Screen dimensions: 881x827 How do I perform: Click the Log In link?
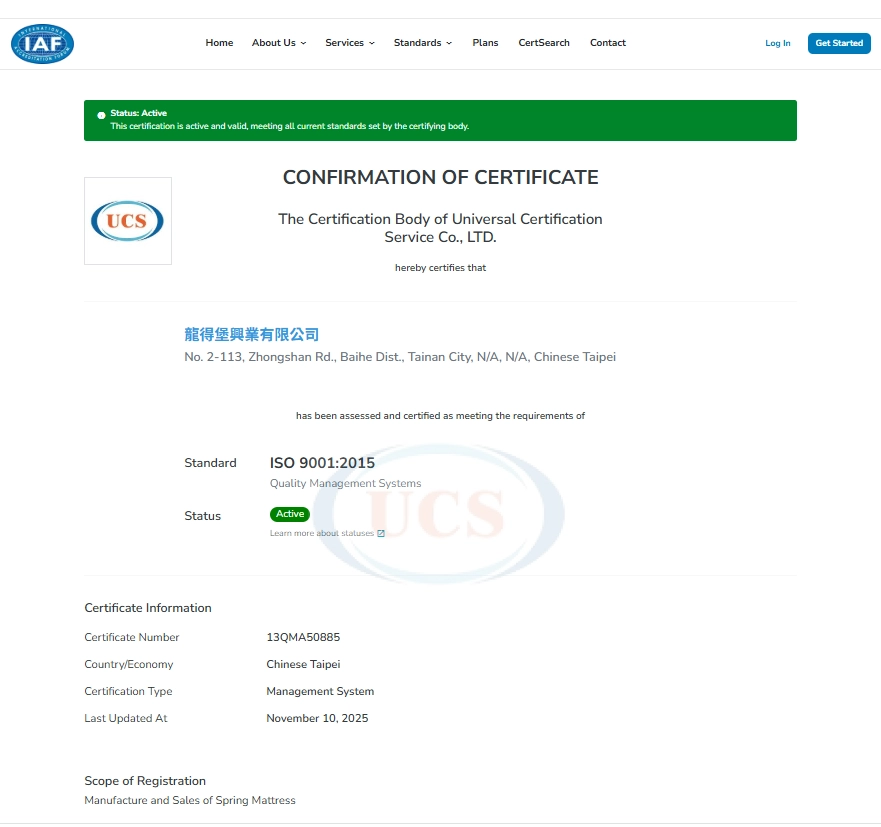click(778, 43)
